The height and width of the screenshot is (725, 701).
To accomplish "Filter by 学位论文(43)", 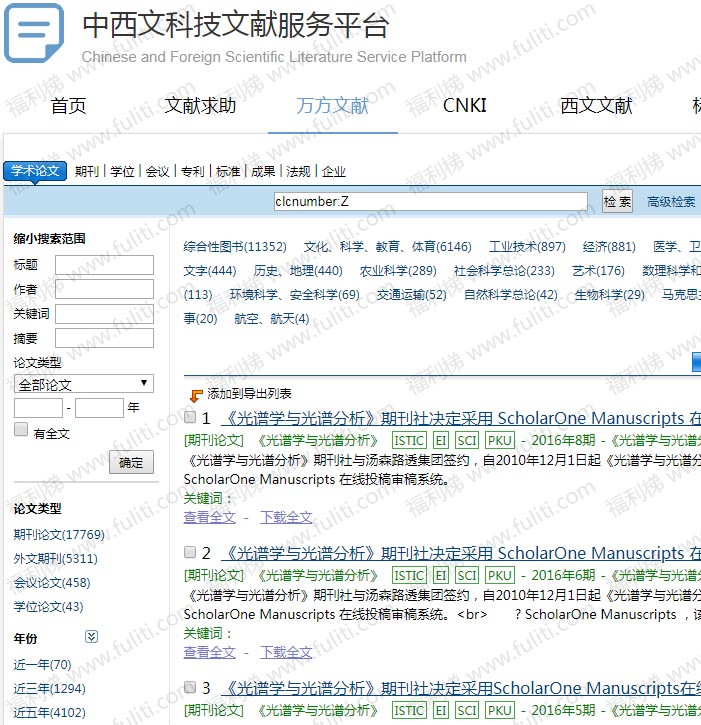I will point(48,607).
